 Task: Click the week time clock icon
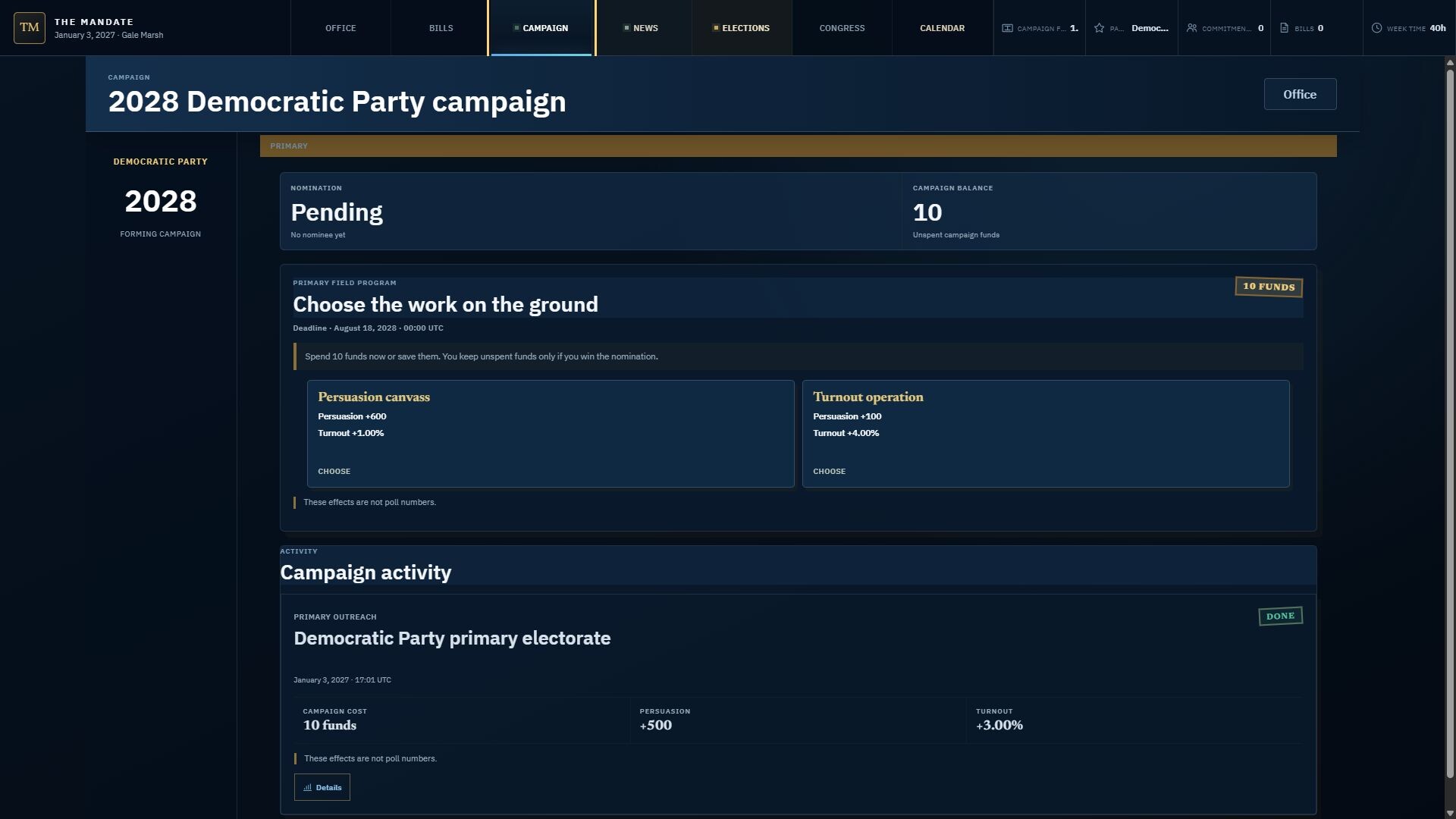click(x=1376, y=28)
